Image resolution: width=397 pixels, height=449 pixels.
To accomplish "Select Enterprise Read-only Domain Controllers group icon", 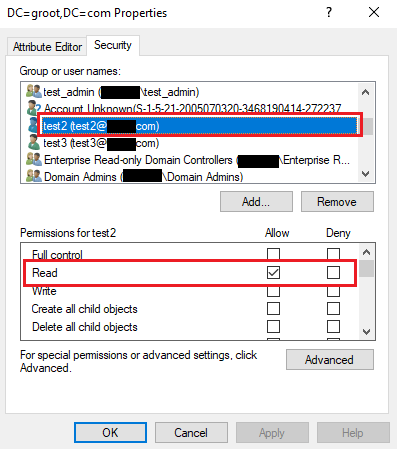I will pyautogui.click(x=34, y=159).
